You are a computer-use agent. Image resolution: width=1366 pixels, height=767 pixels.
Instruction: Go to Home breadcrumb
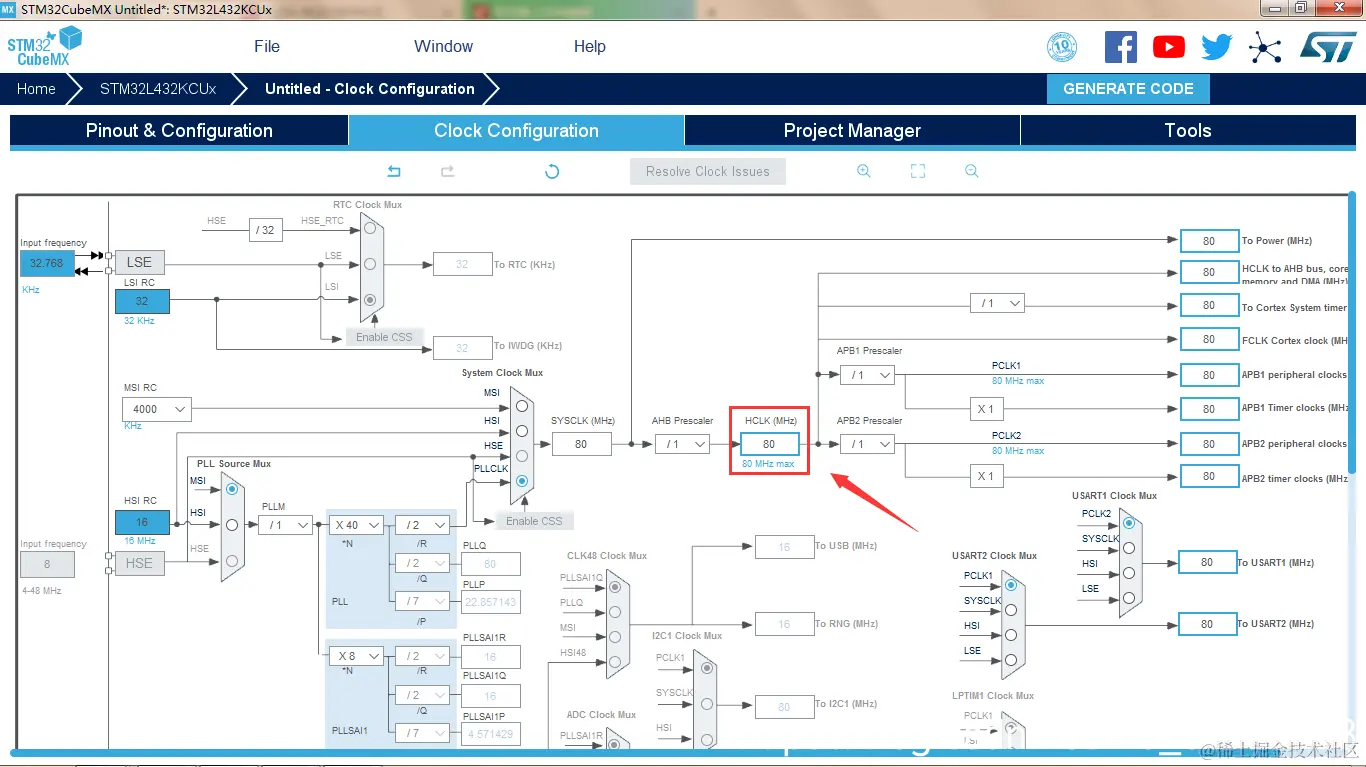pos(36,89)
